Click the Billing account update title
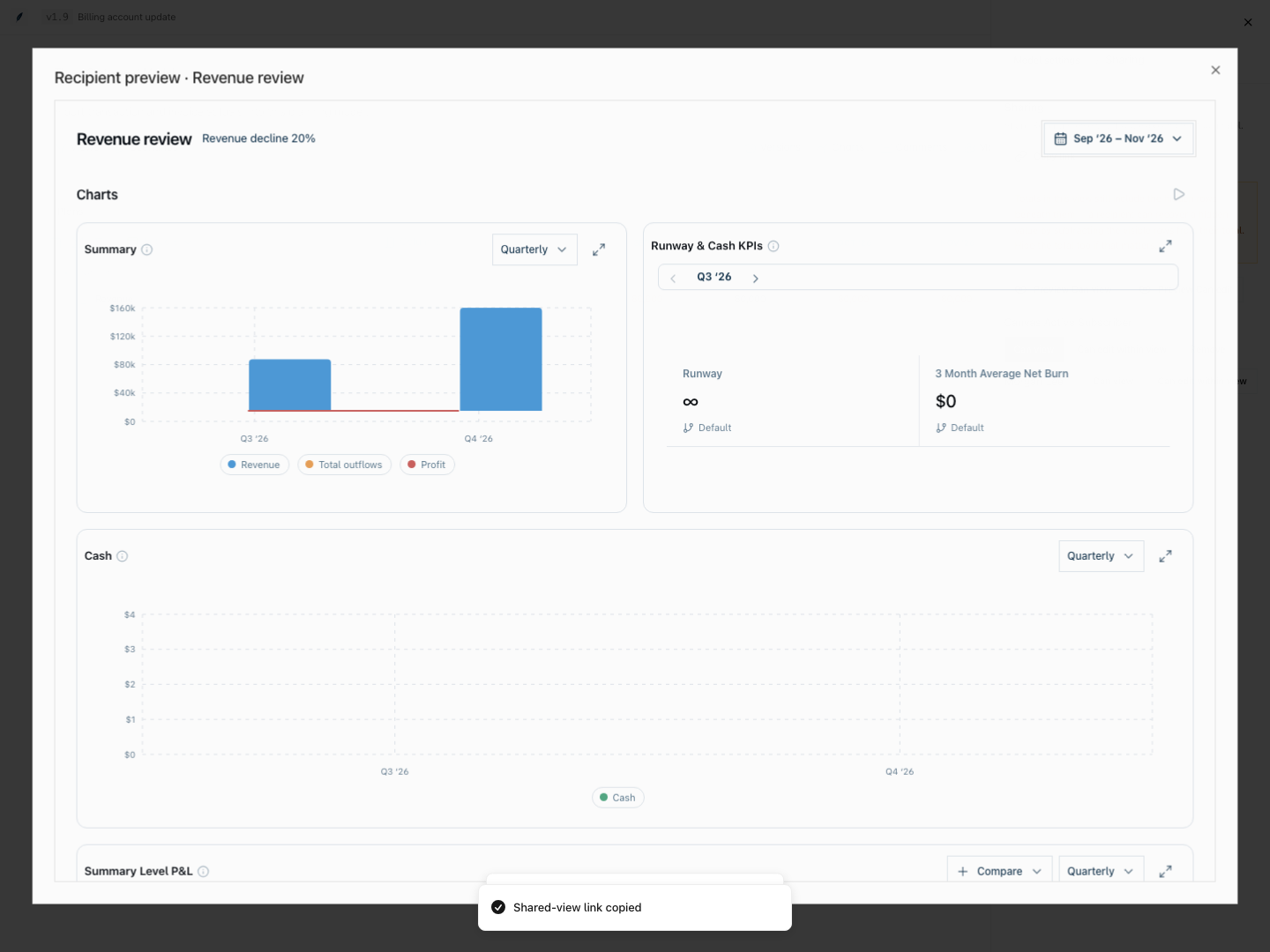 126,17
